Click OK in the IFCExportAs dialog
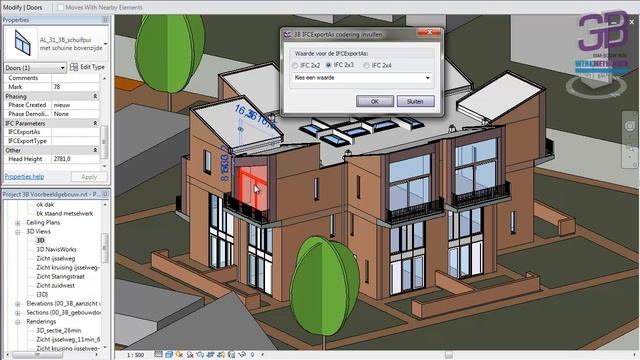The image size is (640, 360). click(375, 101)
